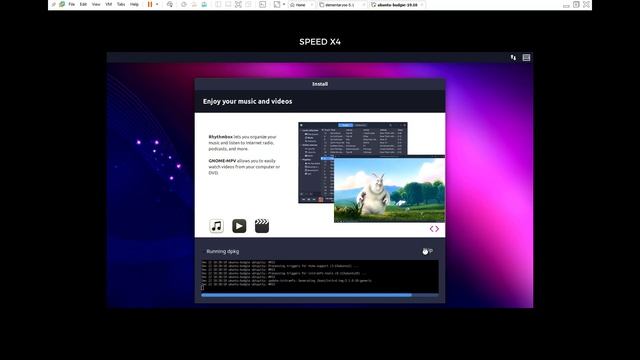The width and height of the screenshot is (640, 360).
Task: Click the send Ctrl+Alt+Del toolbar icon
Action: pos(170,4)
